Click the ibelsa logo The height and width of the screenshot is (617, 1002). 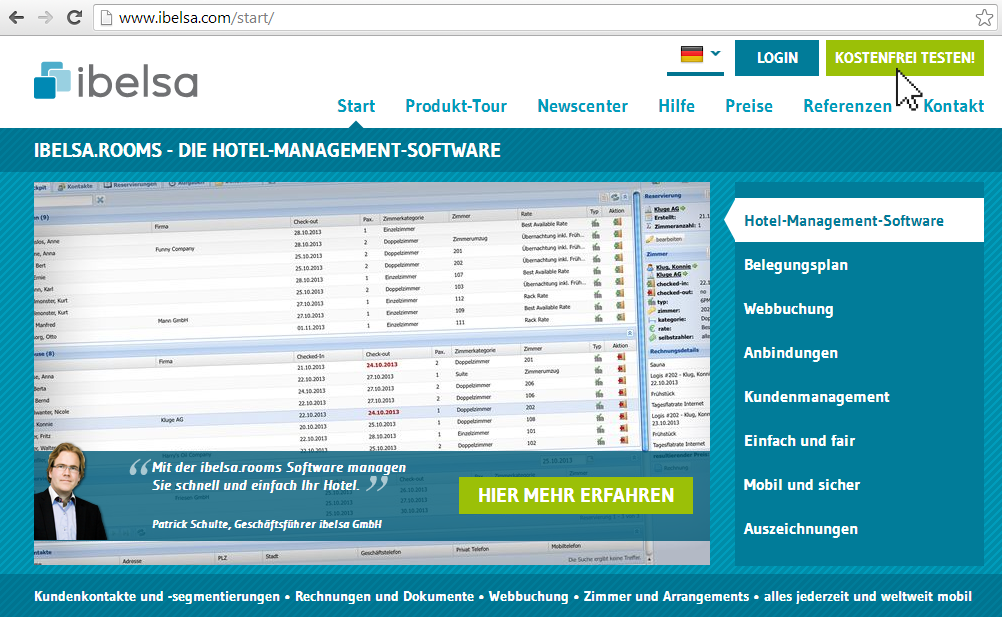114,81
